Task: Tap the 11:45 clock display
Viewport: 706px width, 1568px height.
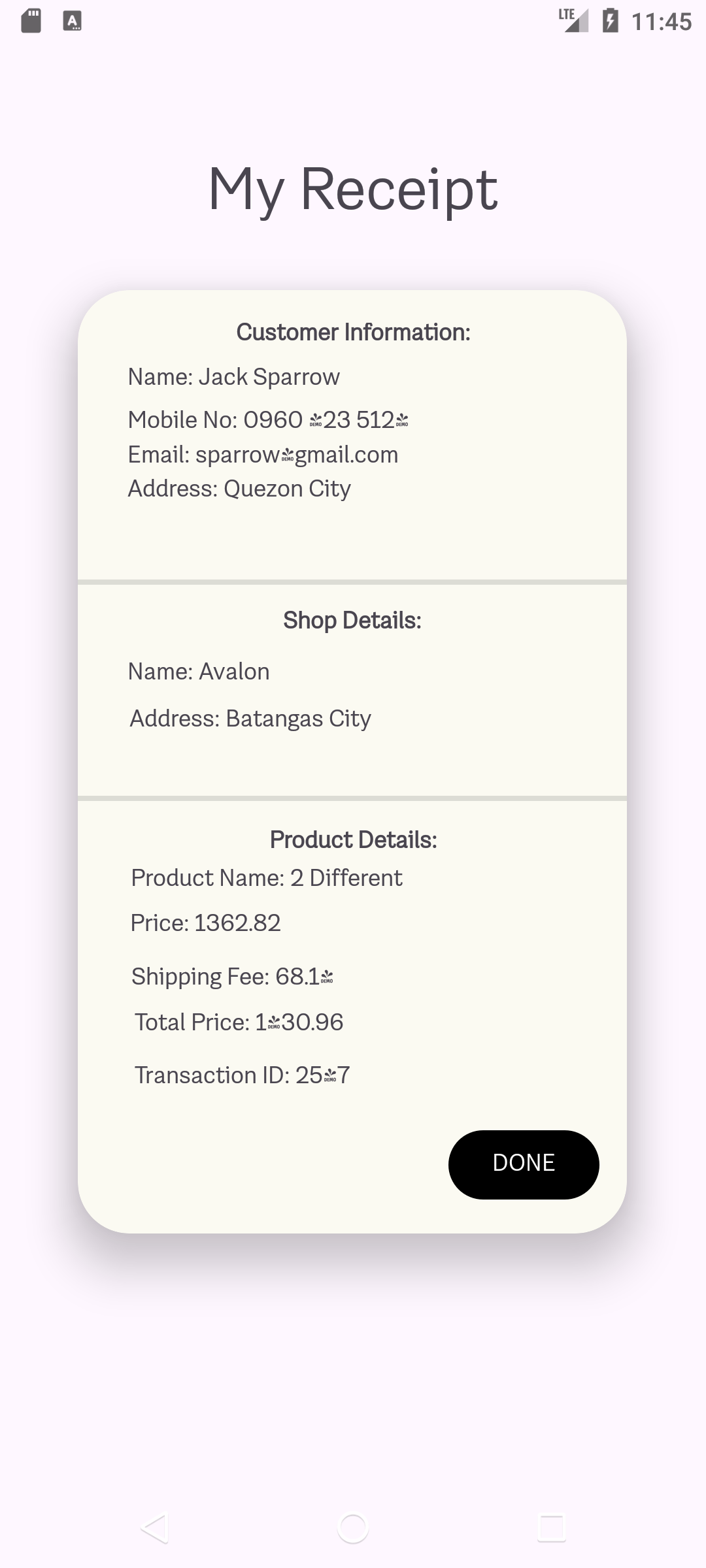Action: pyautogui.click(x=661, y=22)
